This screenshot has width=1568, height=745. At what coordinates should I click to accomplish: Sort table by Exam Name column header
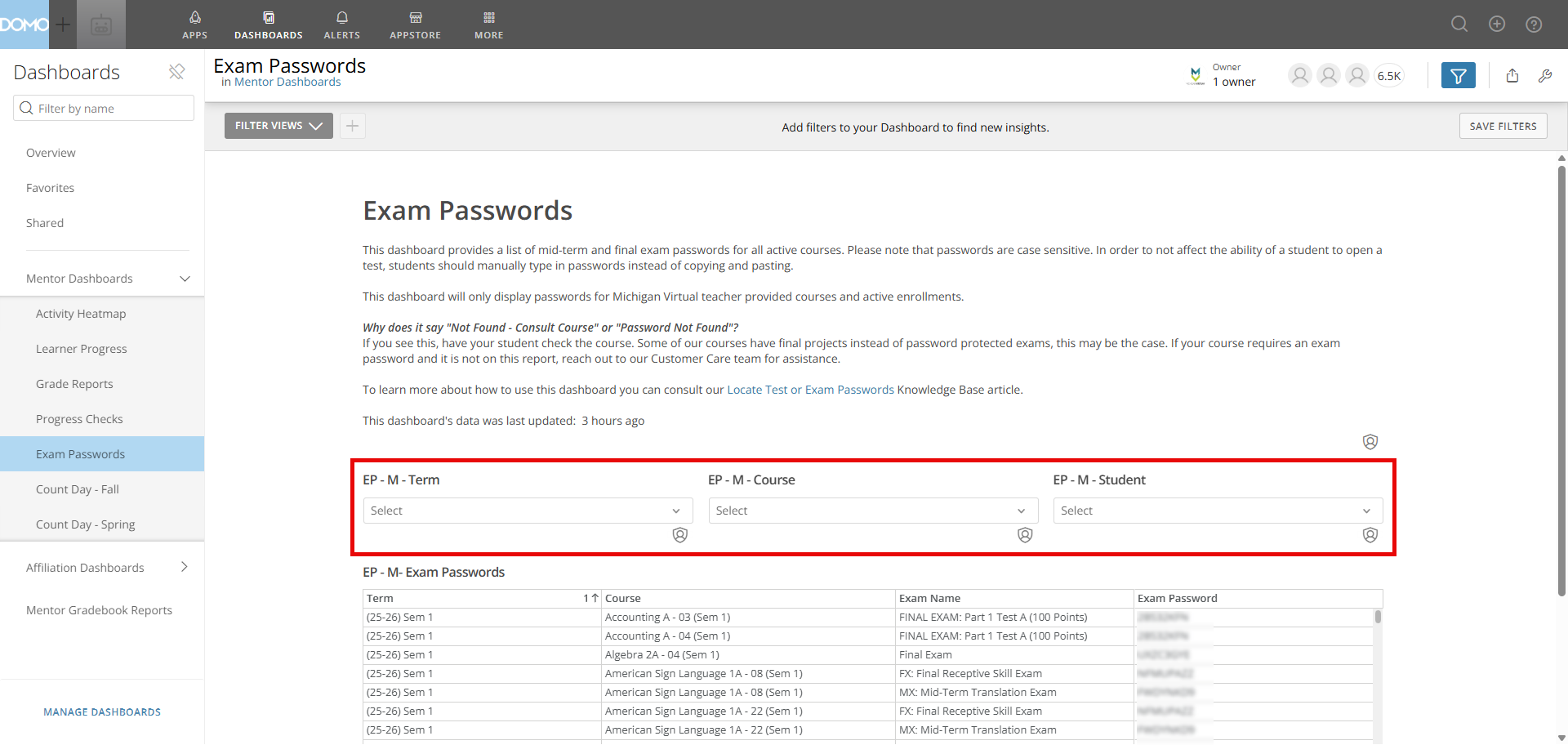1014,599
